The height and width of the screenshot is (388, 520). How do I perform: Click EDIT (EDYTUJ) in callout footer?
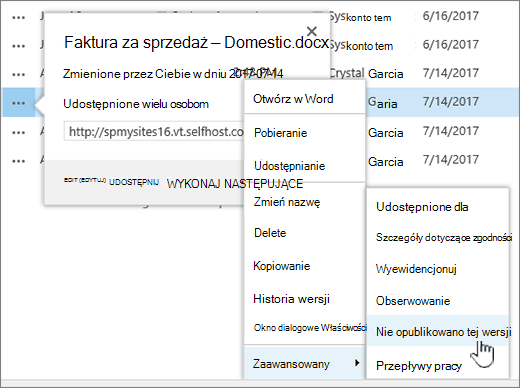coord(85,180)
